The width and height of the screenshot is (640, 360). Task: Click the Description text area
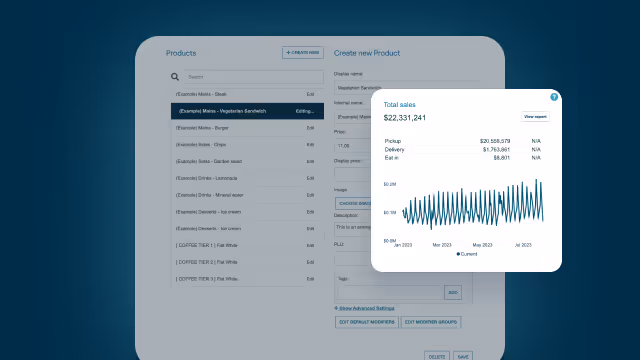click(352, 229)
